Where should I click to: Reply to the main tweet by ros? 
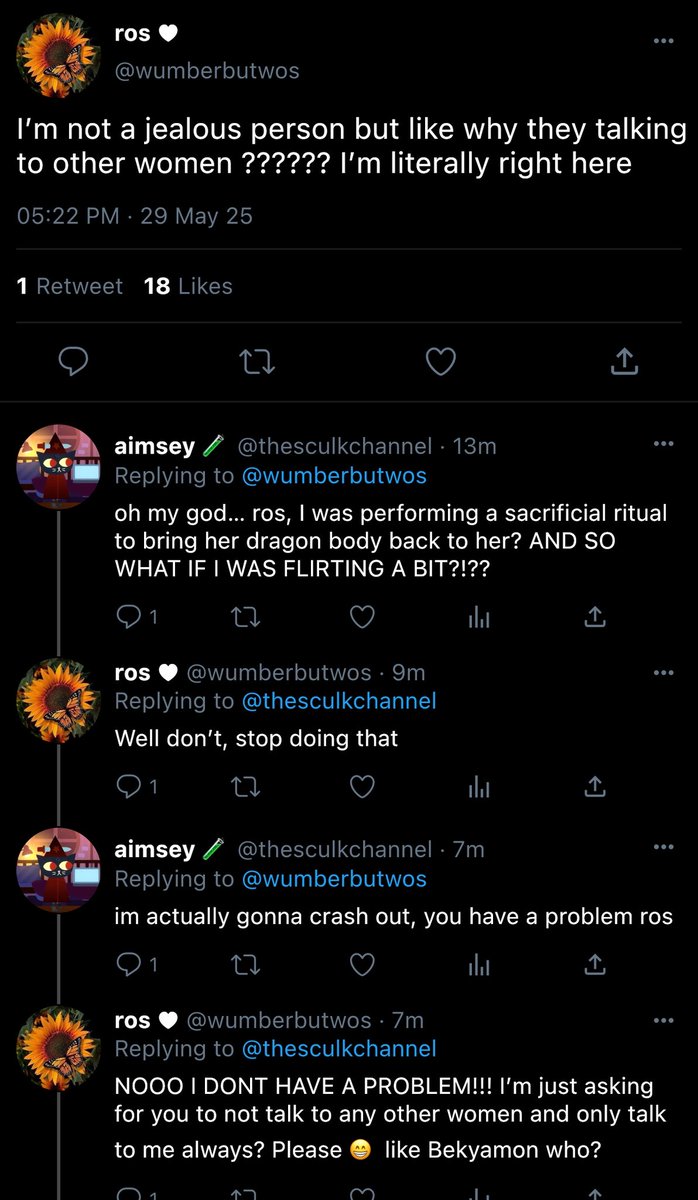[73, 361]
